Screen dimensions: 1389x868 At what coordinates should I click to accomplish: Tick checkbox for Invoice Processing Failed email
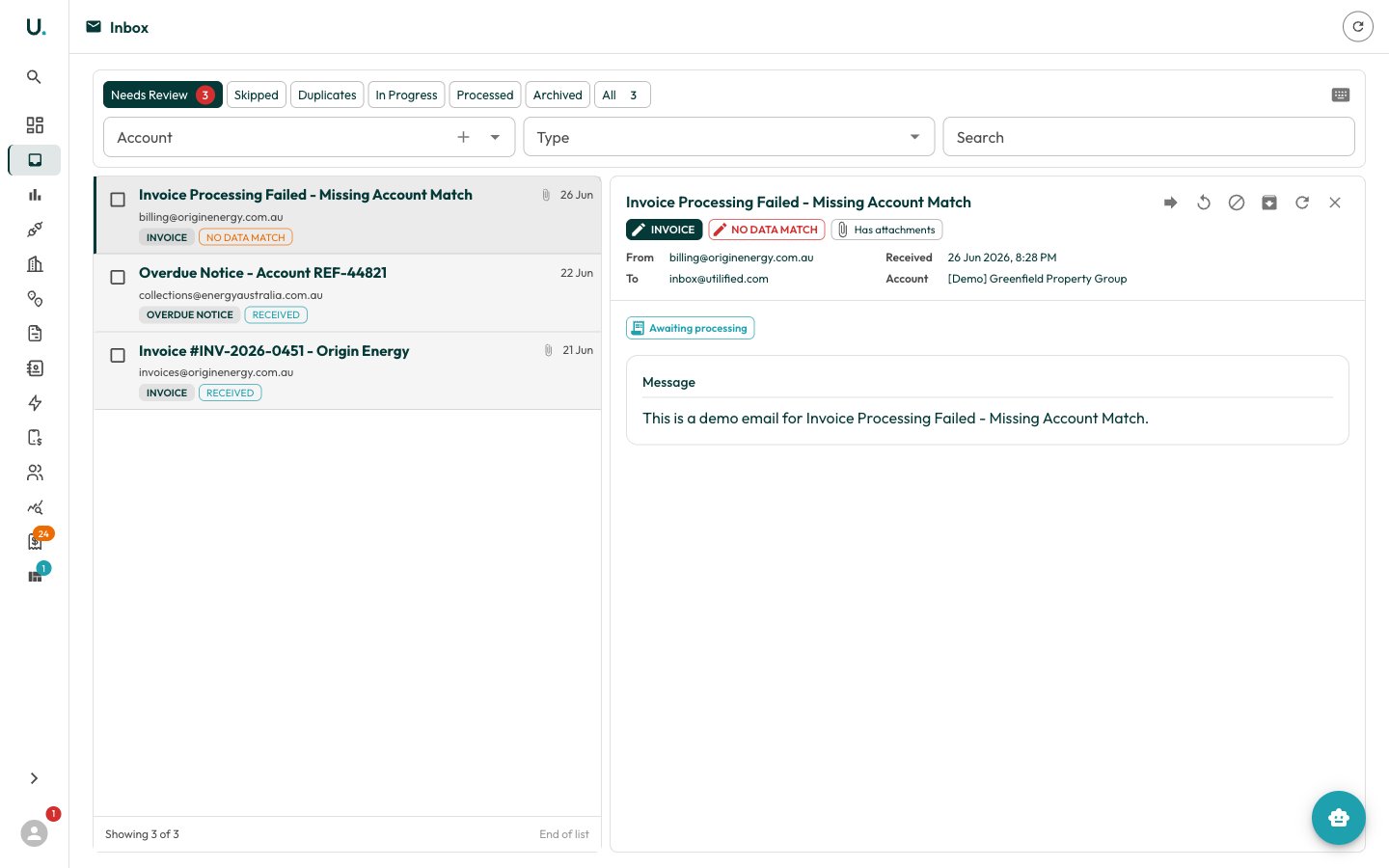(x=118, y=200)
